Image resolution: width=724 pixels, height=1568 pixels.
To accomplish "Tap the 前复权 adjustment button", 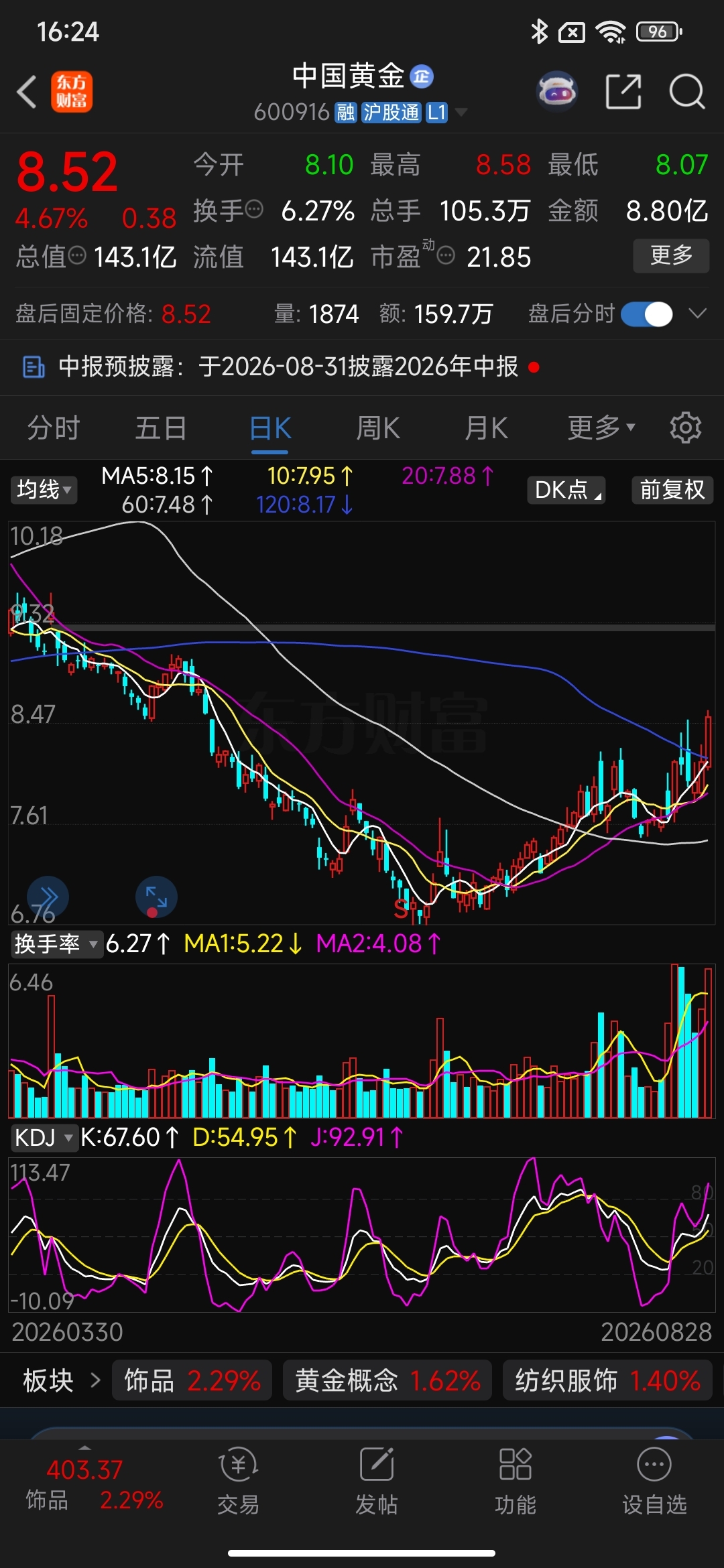I will [672, 490].
